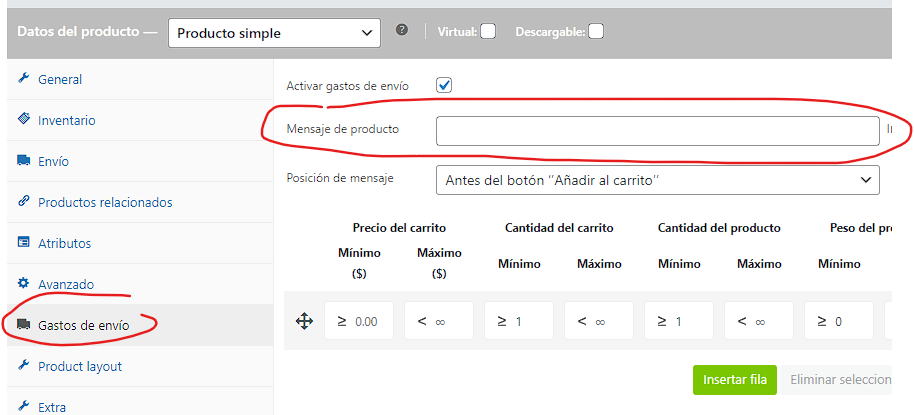Switch to the Product layout tab

[80, 366]
